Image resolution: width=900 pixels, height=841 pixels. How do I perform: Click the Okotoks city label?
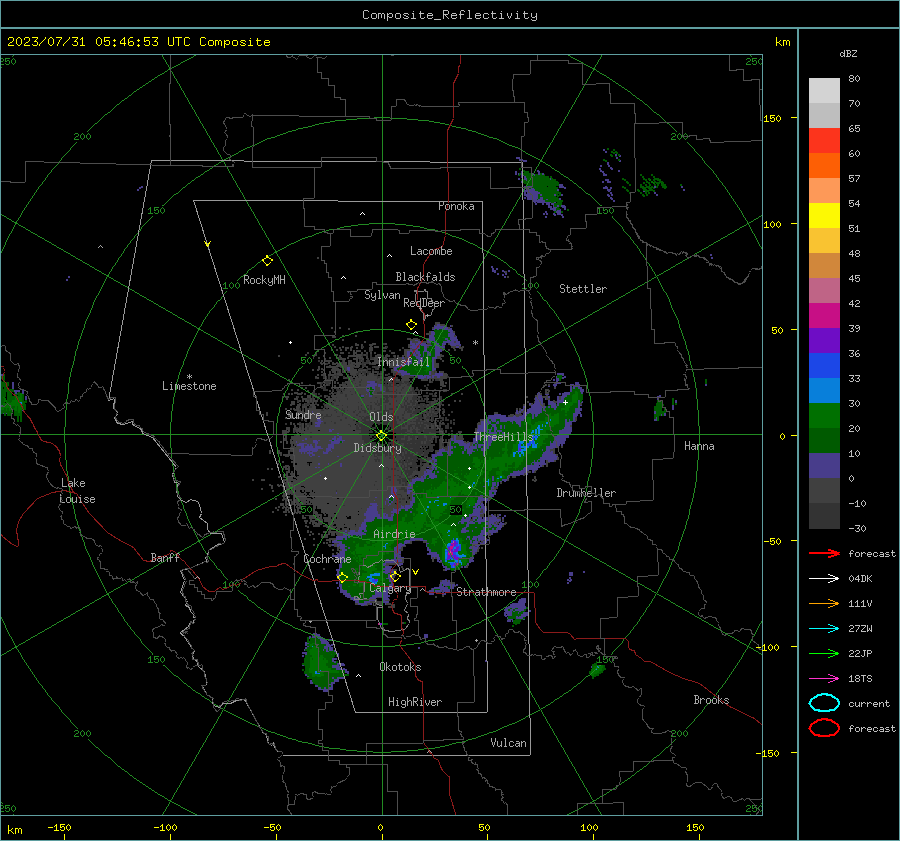(x=400, y=667)
